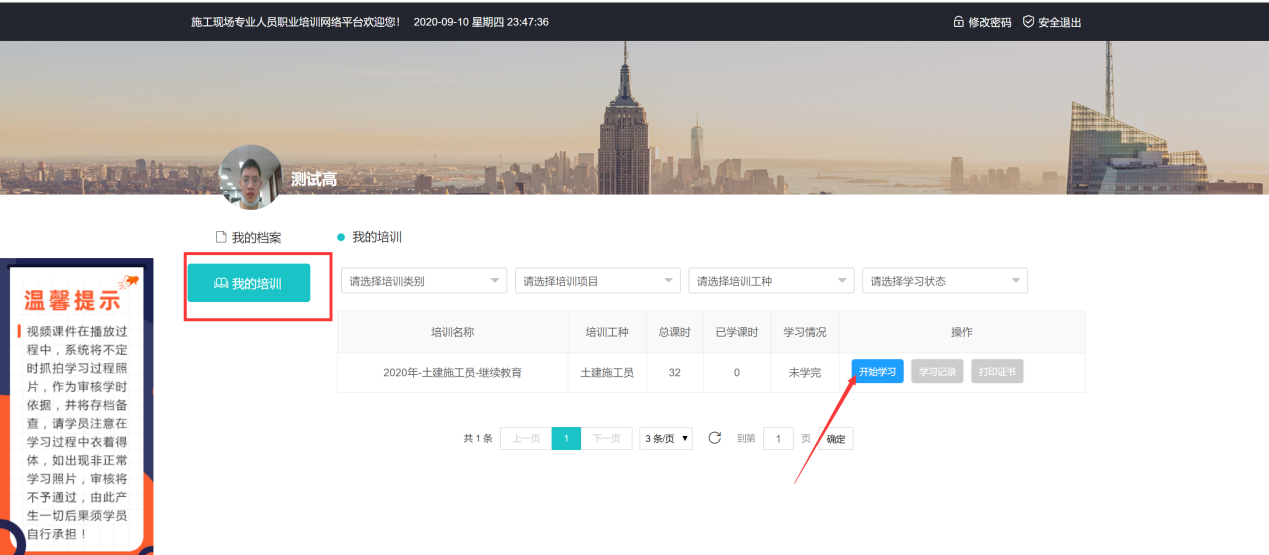This screenshot has width=1269, height=555.
Task: Click the 下一页 pagination button
Action: click(x=606, y=439)
